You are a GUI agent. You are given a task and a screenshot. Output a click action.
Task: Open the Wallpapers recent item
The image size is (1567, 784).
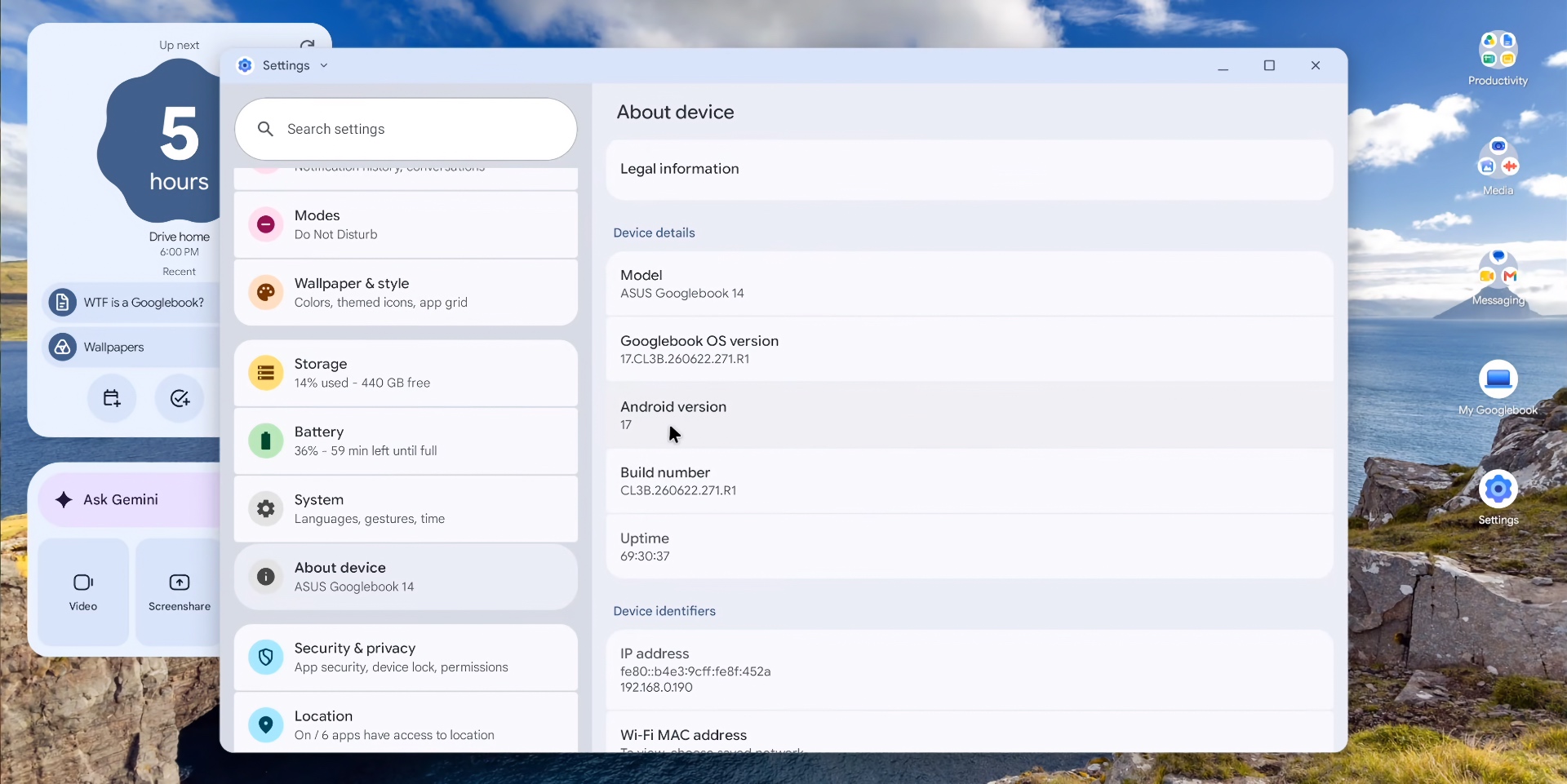(131, 347)
